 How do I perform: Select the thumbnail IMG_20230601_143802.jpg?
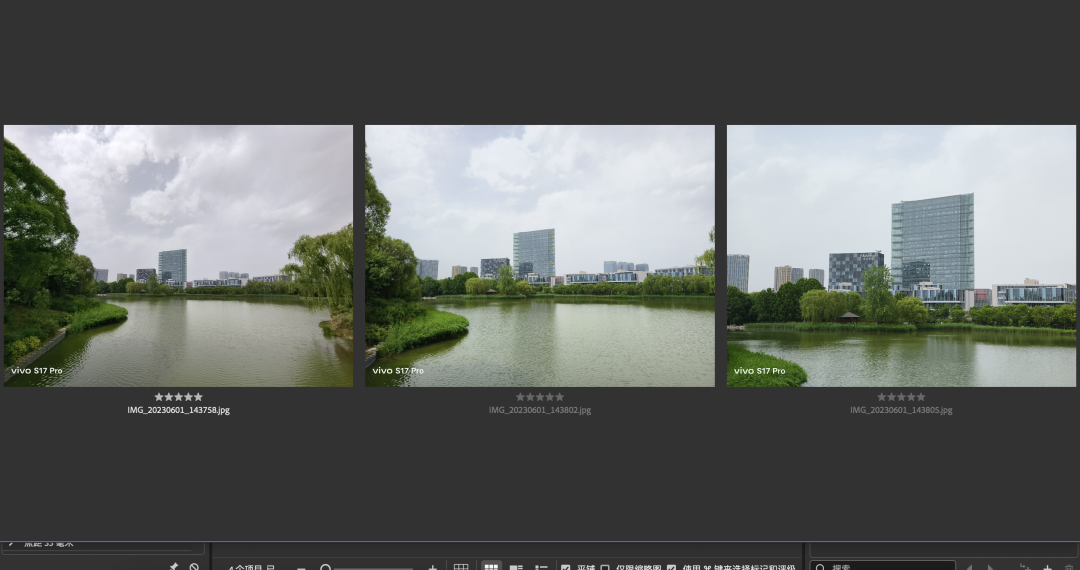click(540, 255)
